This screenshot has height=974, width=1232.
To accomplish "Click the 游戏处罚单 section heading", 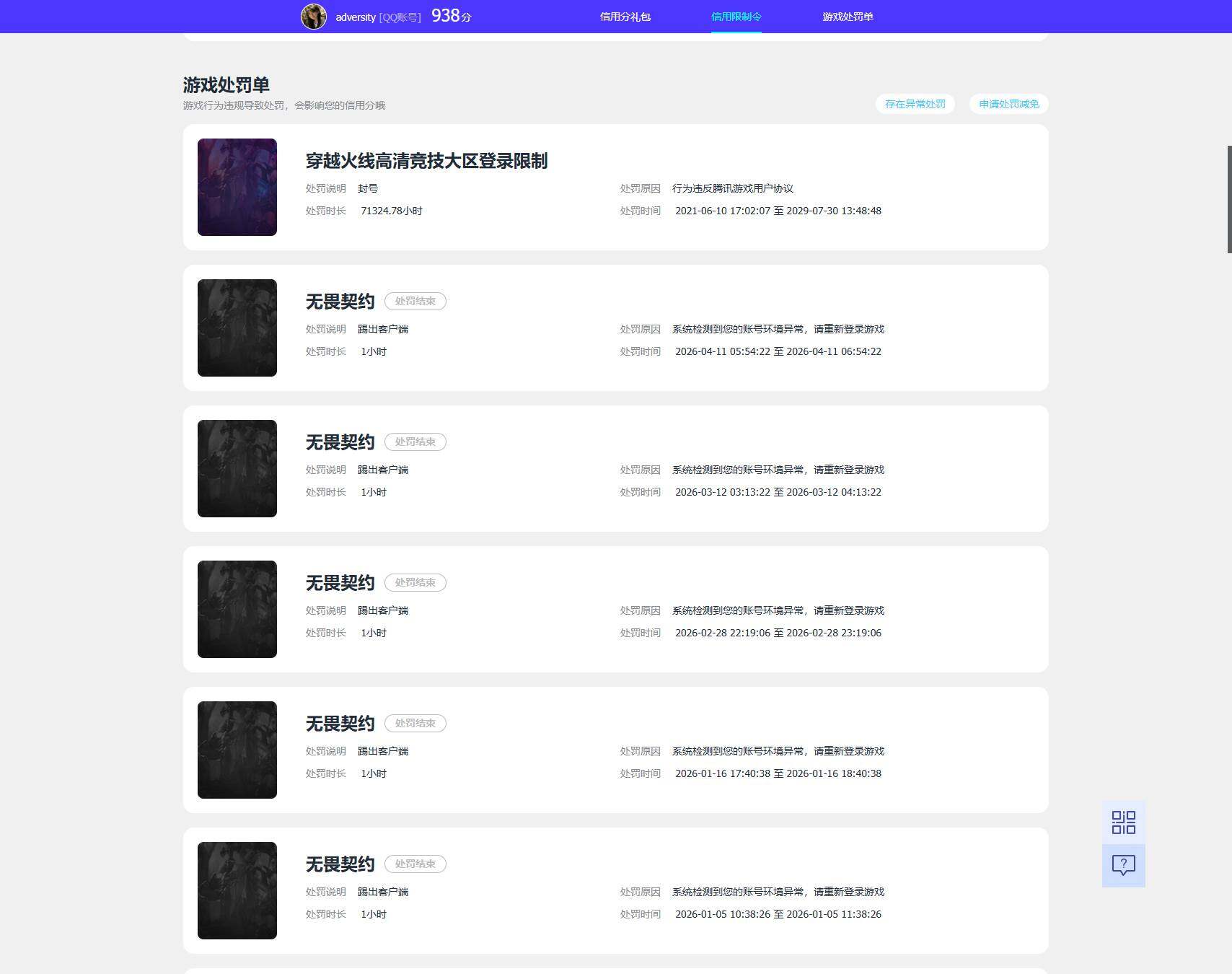I will click(226, 85).
